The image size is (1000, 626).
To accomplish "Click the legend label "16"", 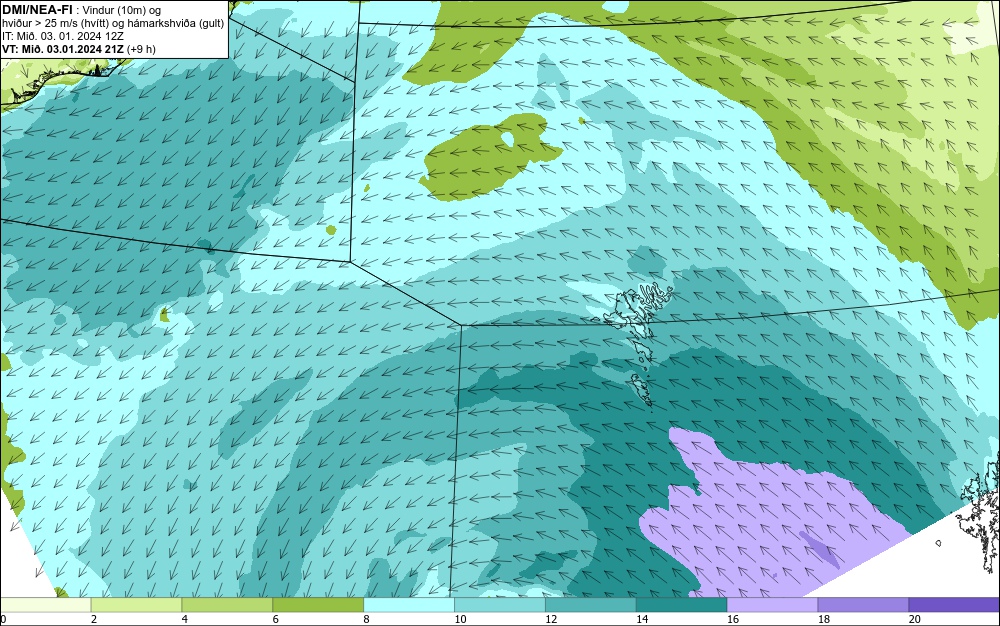I will 733,619.
